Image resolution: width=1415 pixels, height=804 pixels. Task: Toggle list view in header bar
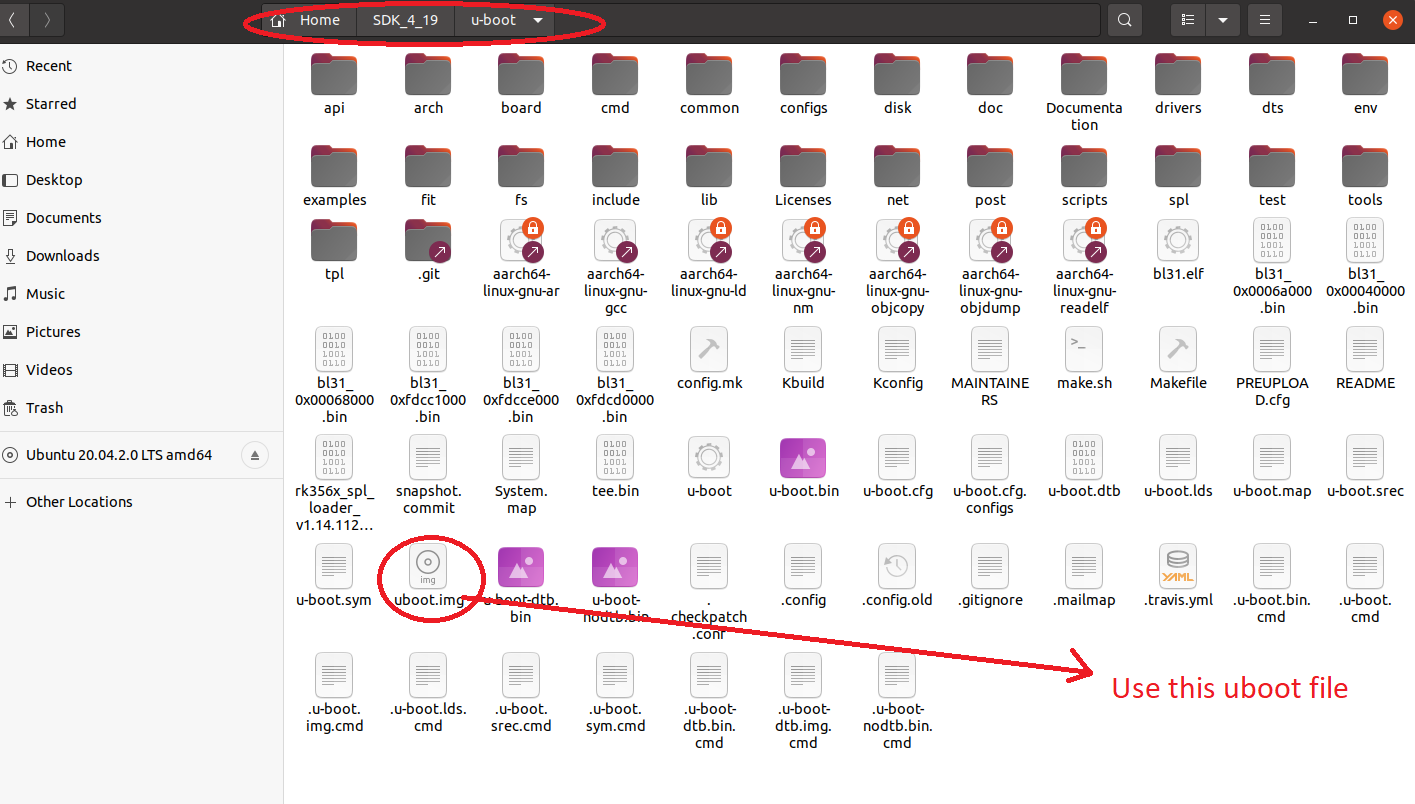tap(1188, 20)
